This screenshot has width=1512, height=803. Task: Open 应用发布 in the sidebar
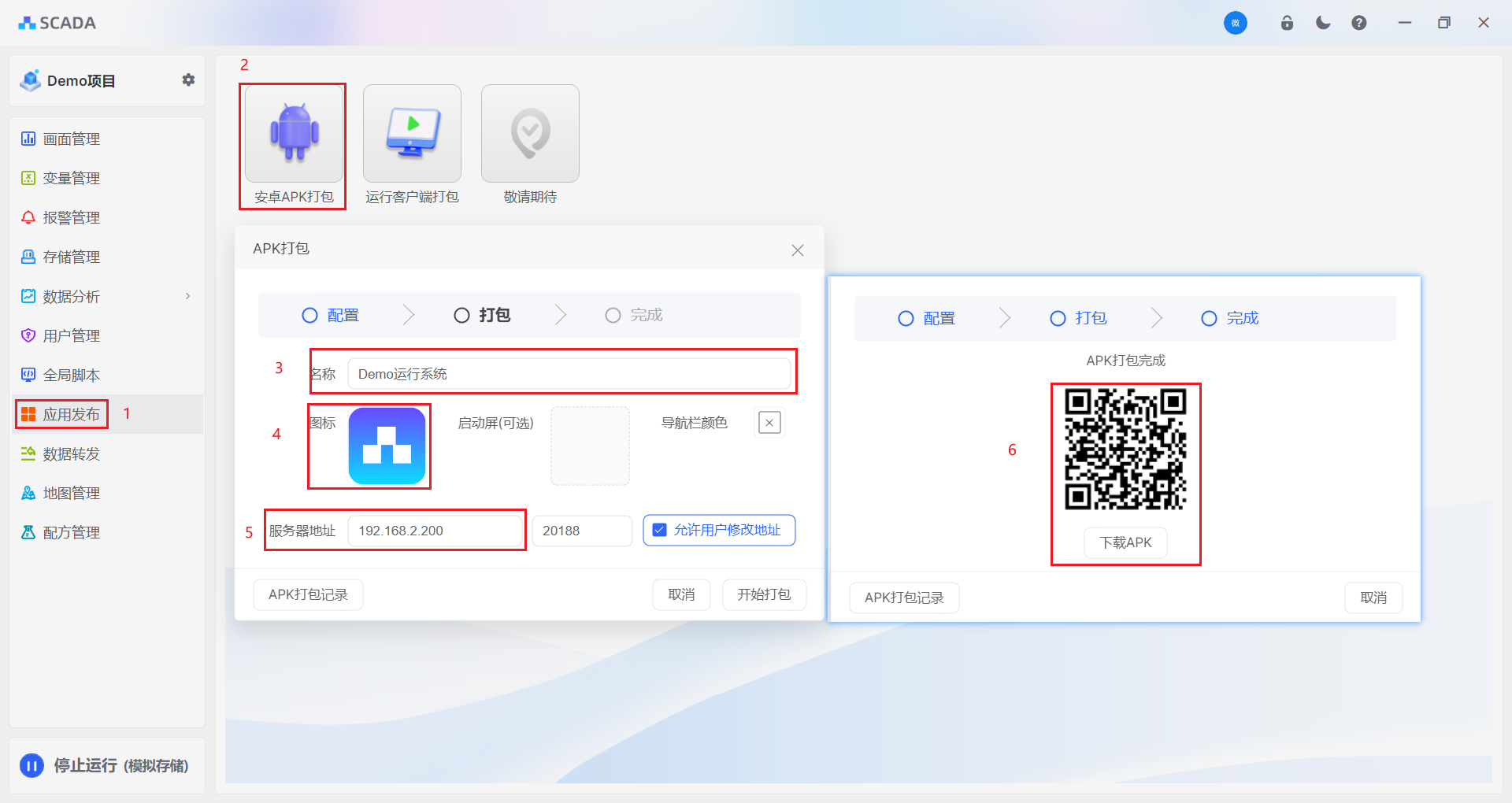pyautogui.click(x=71, y=413)
